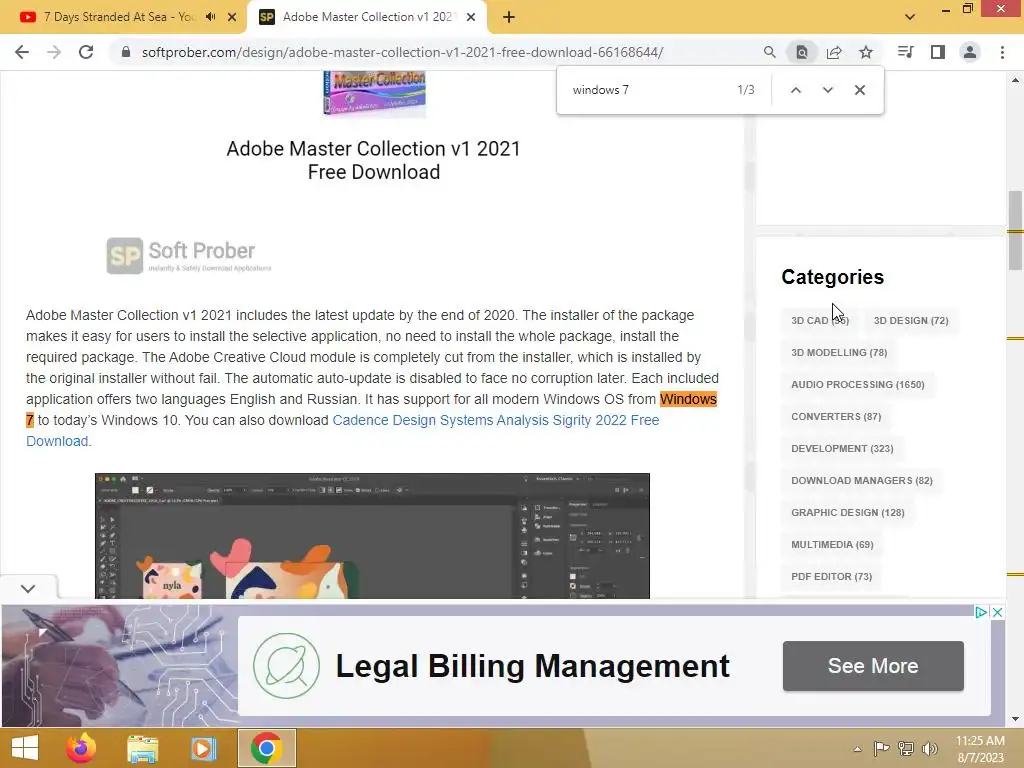The height and width of the screenshot is (768, 1024).
Task: Open the CONVERTERS (87) category
Action: (x=836, y=417)
